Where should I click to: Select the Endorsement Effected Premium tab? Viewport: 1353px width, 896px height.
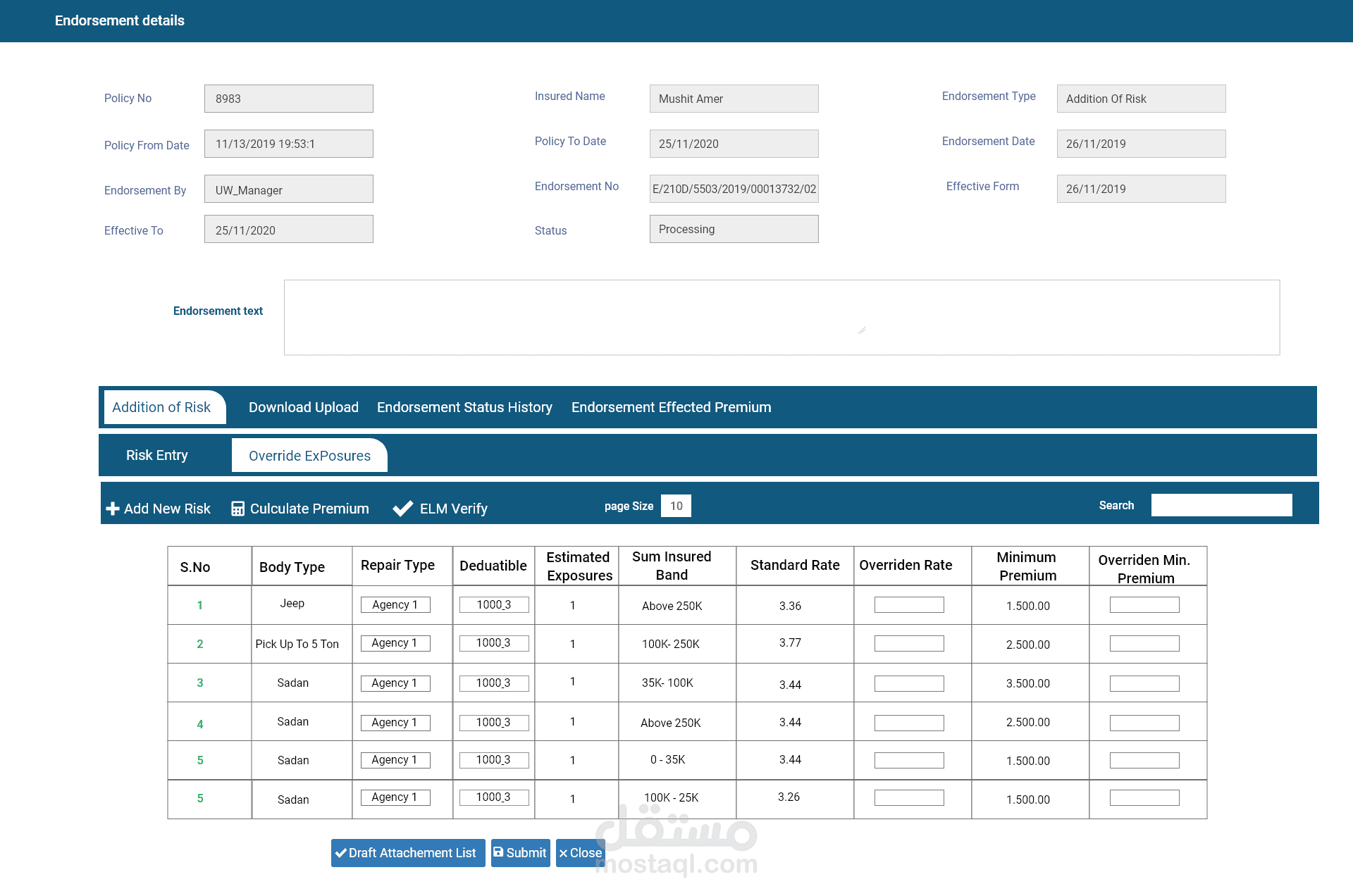pos(671,407)
